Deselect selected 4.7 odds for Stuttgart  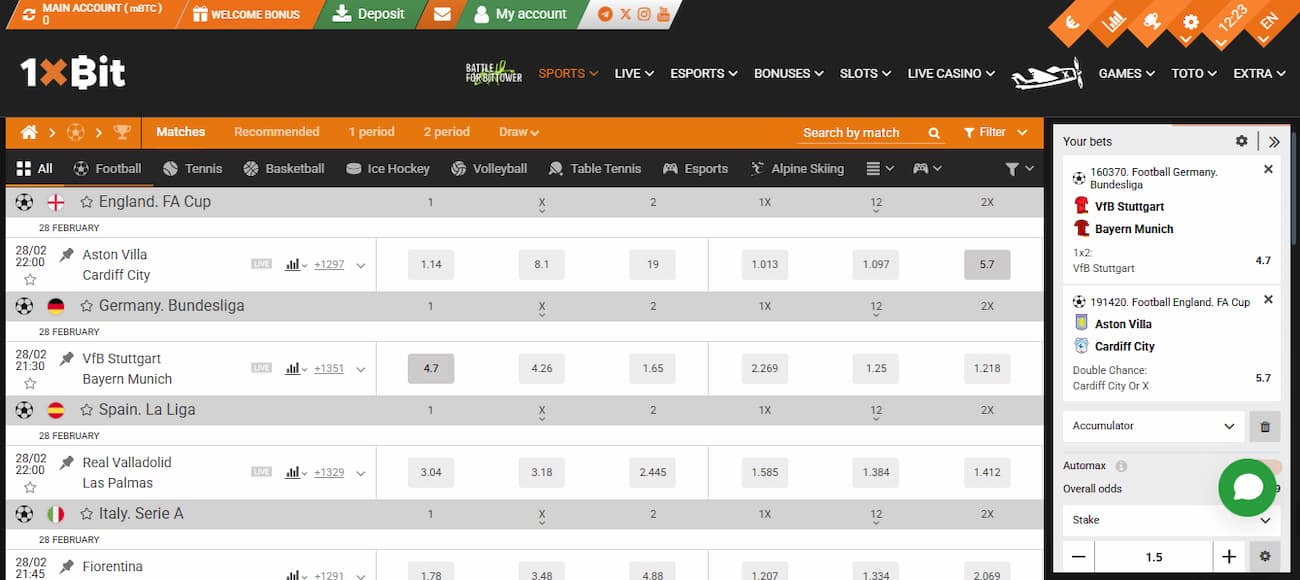(431, 368)
